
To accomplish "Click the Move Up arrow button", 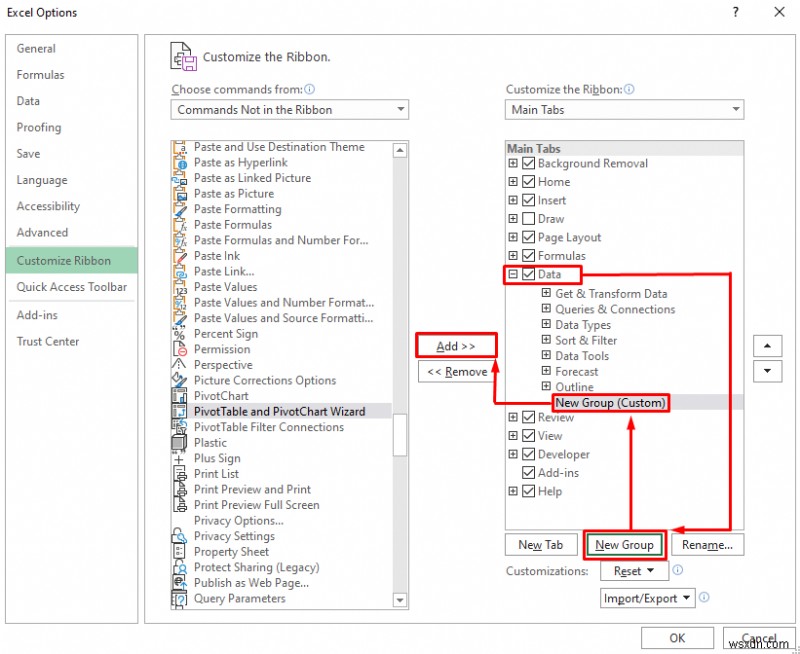I will (x=767, y=346).
